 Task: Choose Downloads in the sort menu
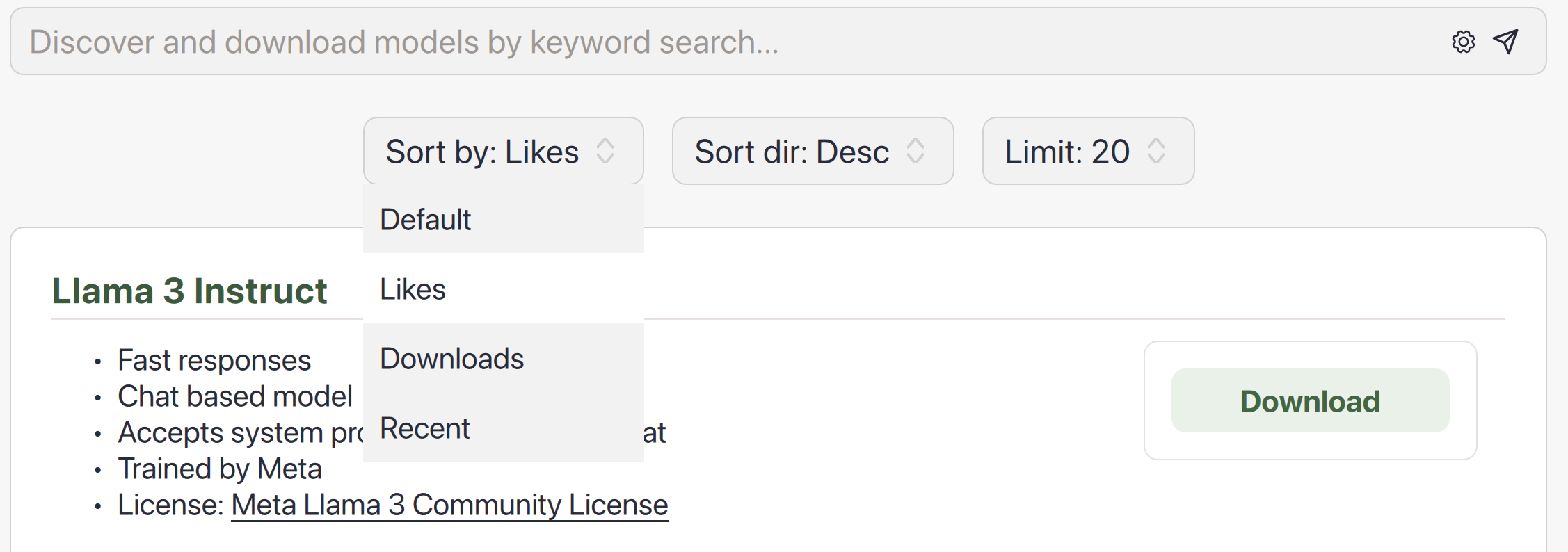click(x=503, y=358)
